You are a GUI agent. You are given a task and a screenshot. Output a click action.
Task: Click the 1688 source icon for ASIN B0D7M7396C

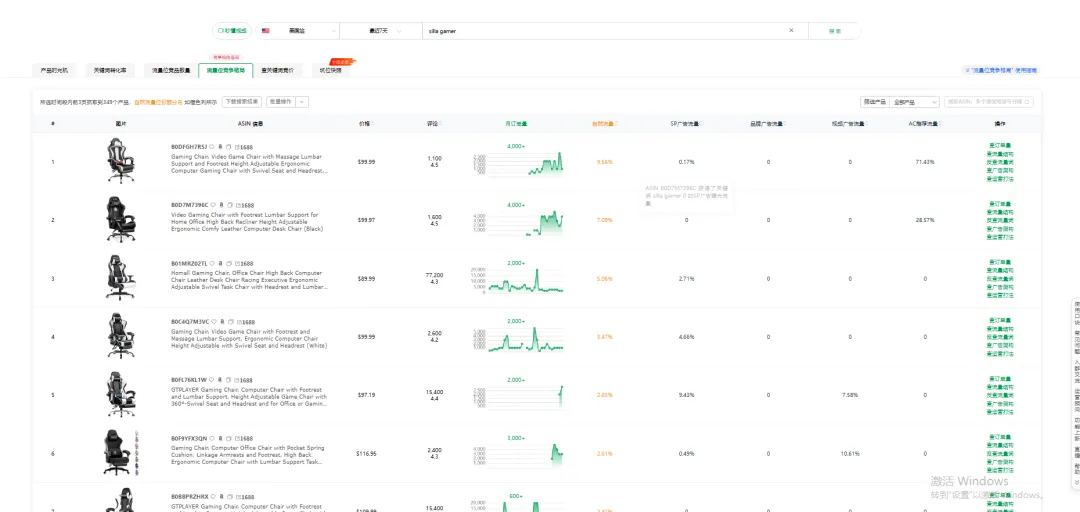245,205
